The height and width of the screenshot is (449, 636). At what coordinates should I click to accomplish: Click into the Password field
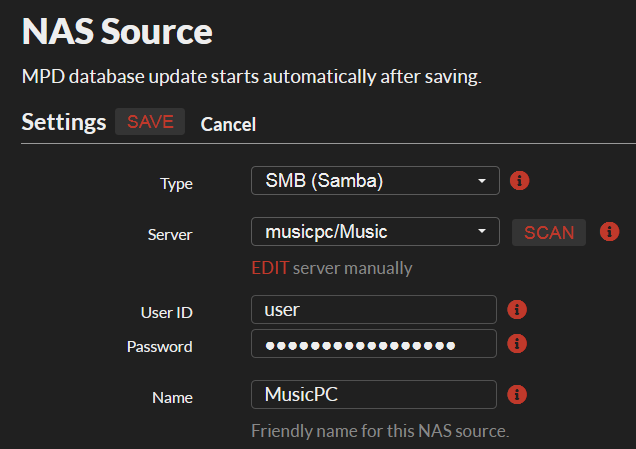(374, 344)
